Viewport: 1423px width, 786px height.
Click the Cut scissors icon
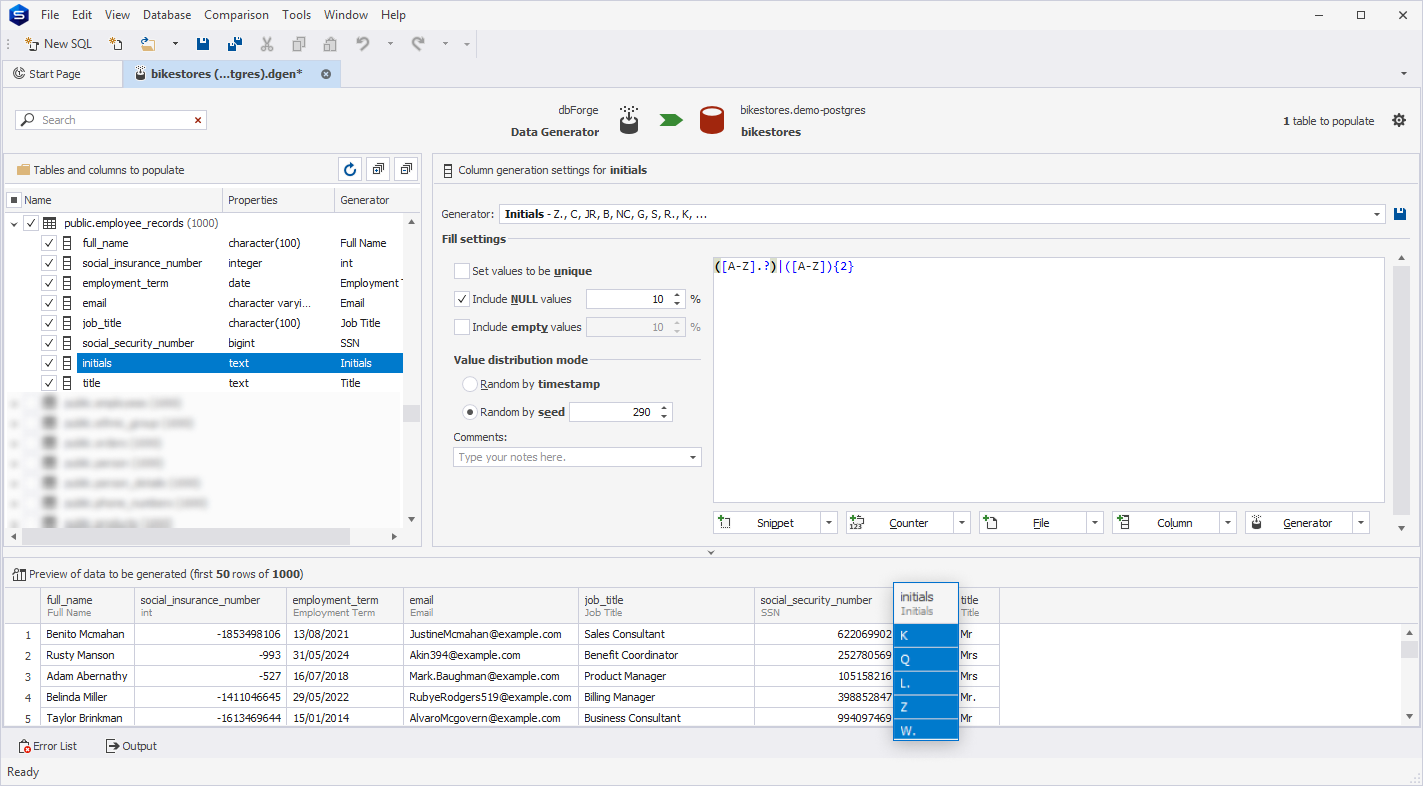click(267, 44)
